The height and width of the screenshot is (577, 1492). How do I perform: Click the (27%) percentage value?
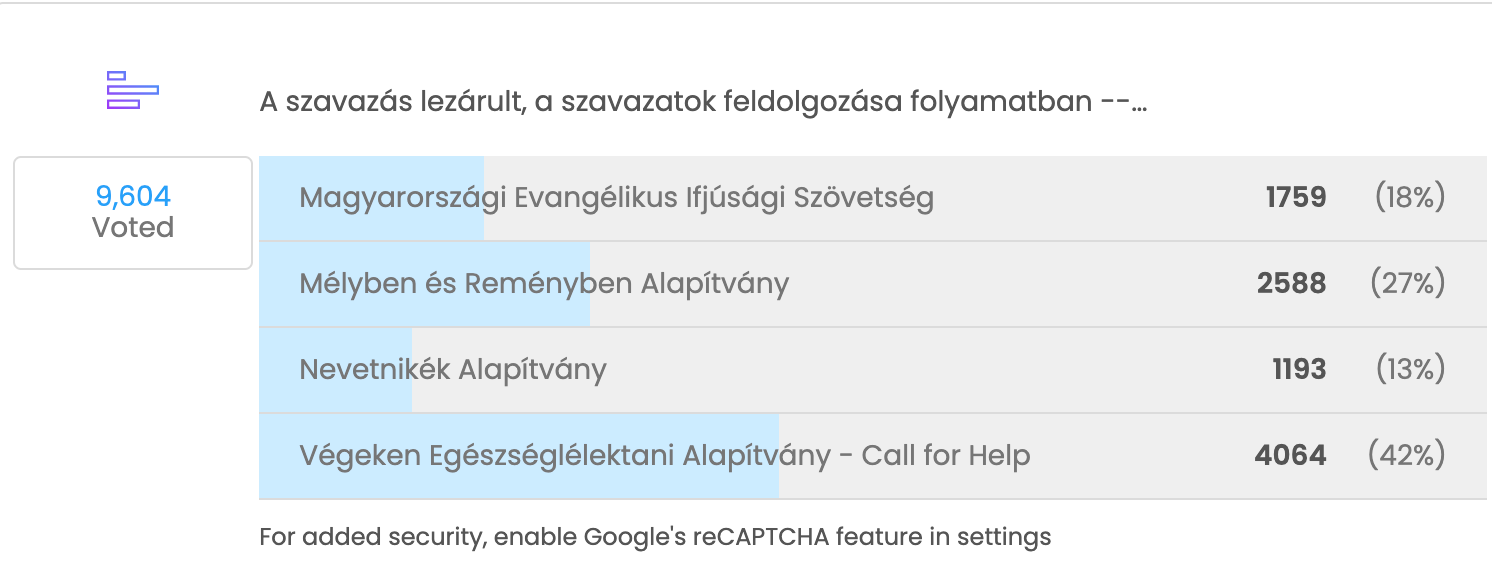point(1408,284)
